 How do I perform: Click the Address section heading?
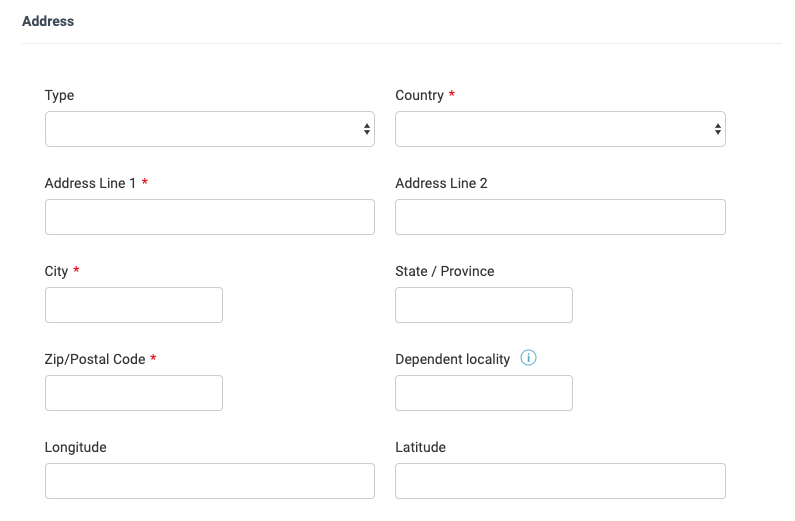[x=48, y=21]
